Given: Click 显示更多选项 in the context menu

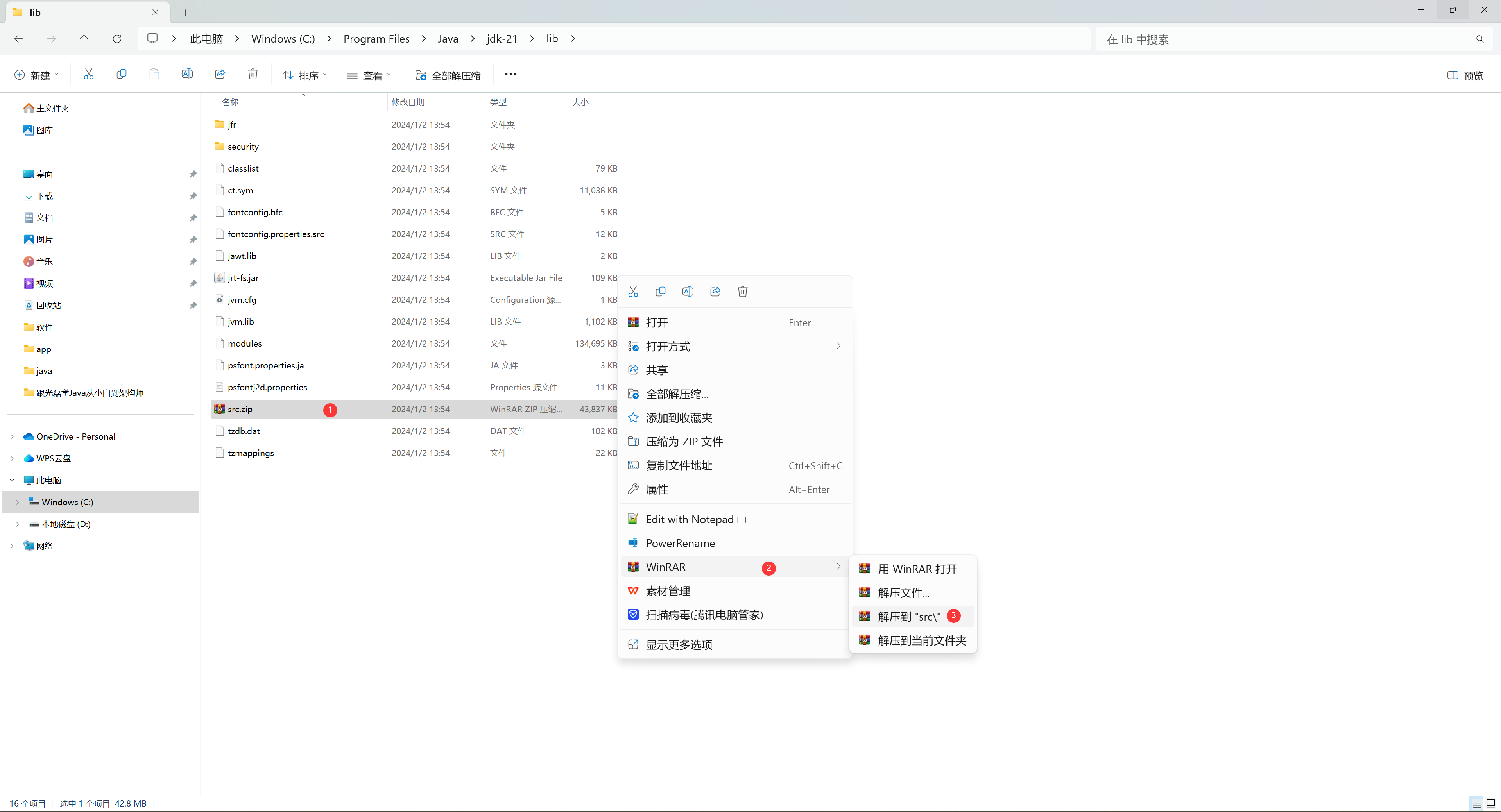Looking at the screenshot, I should pyautogui.click(x=735, y=645).
